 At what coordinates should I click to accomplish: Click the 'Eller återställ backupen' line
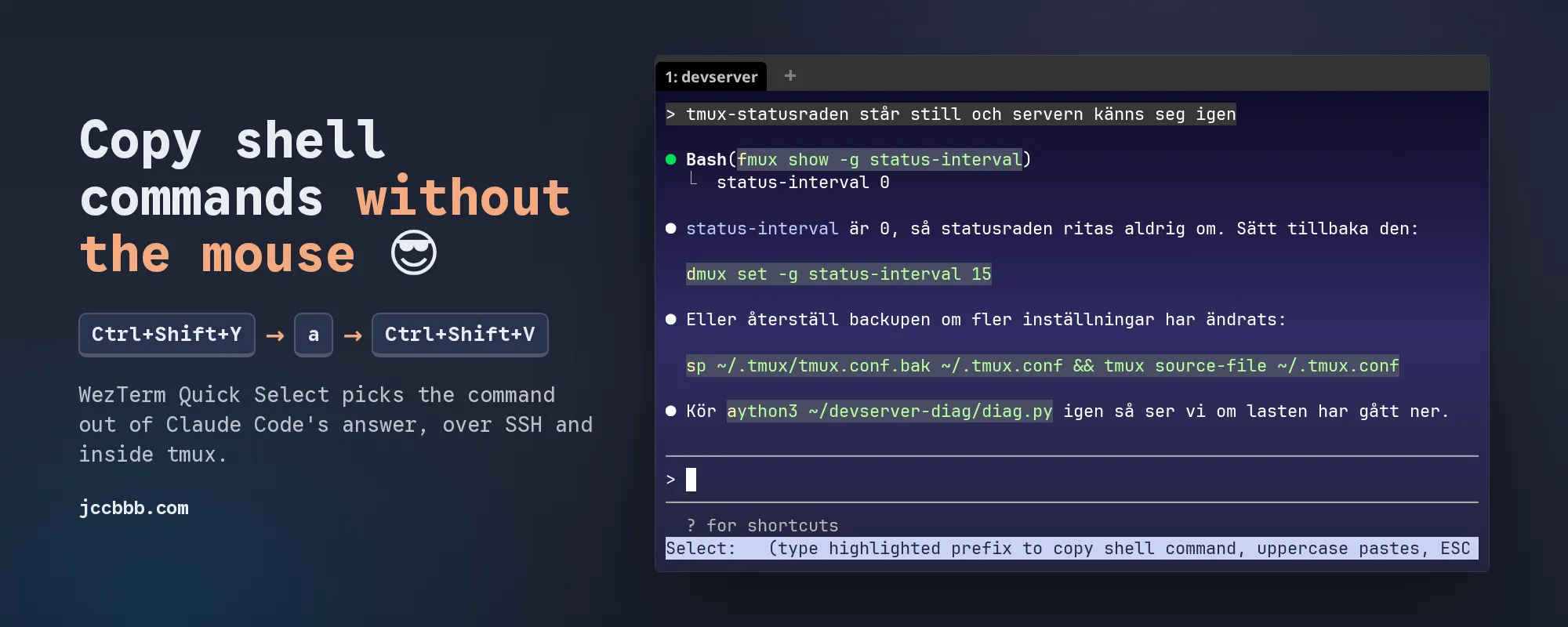986,320
